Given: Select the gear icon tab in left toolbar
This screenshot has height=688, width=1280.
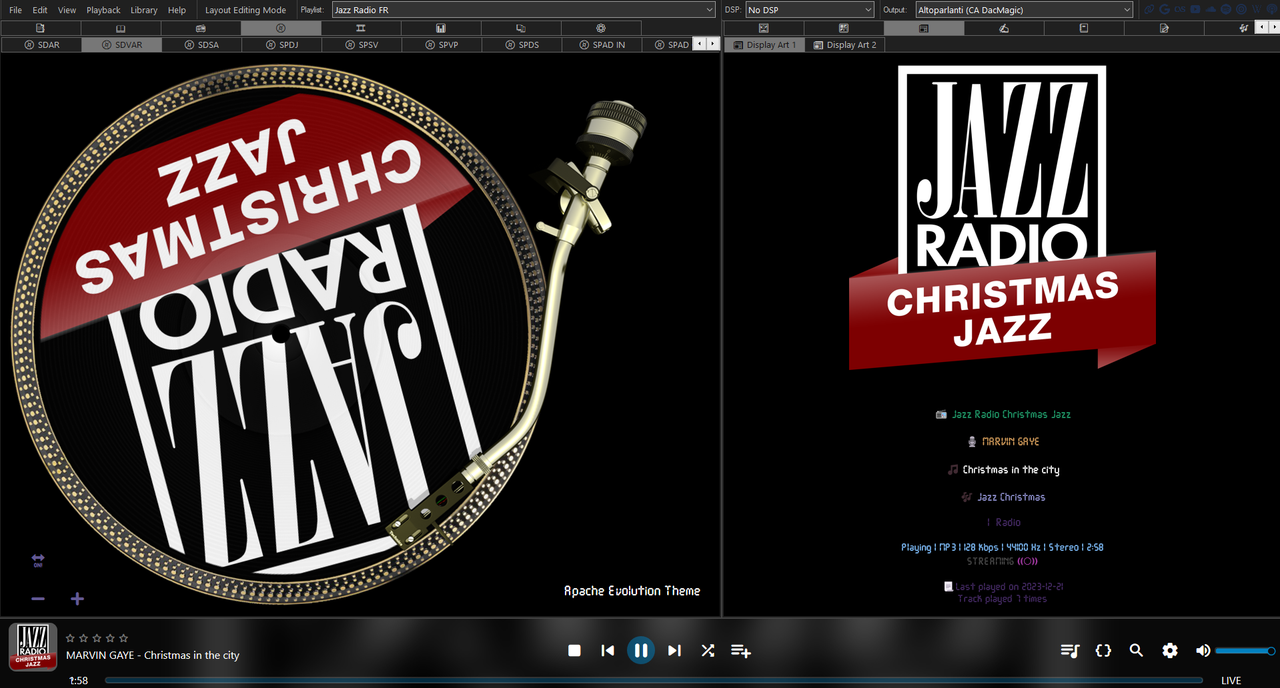Looking at the screenshot, I should tap(600, 28).
